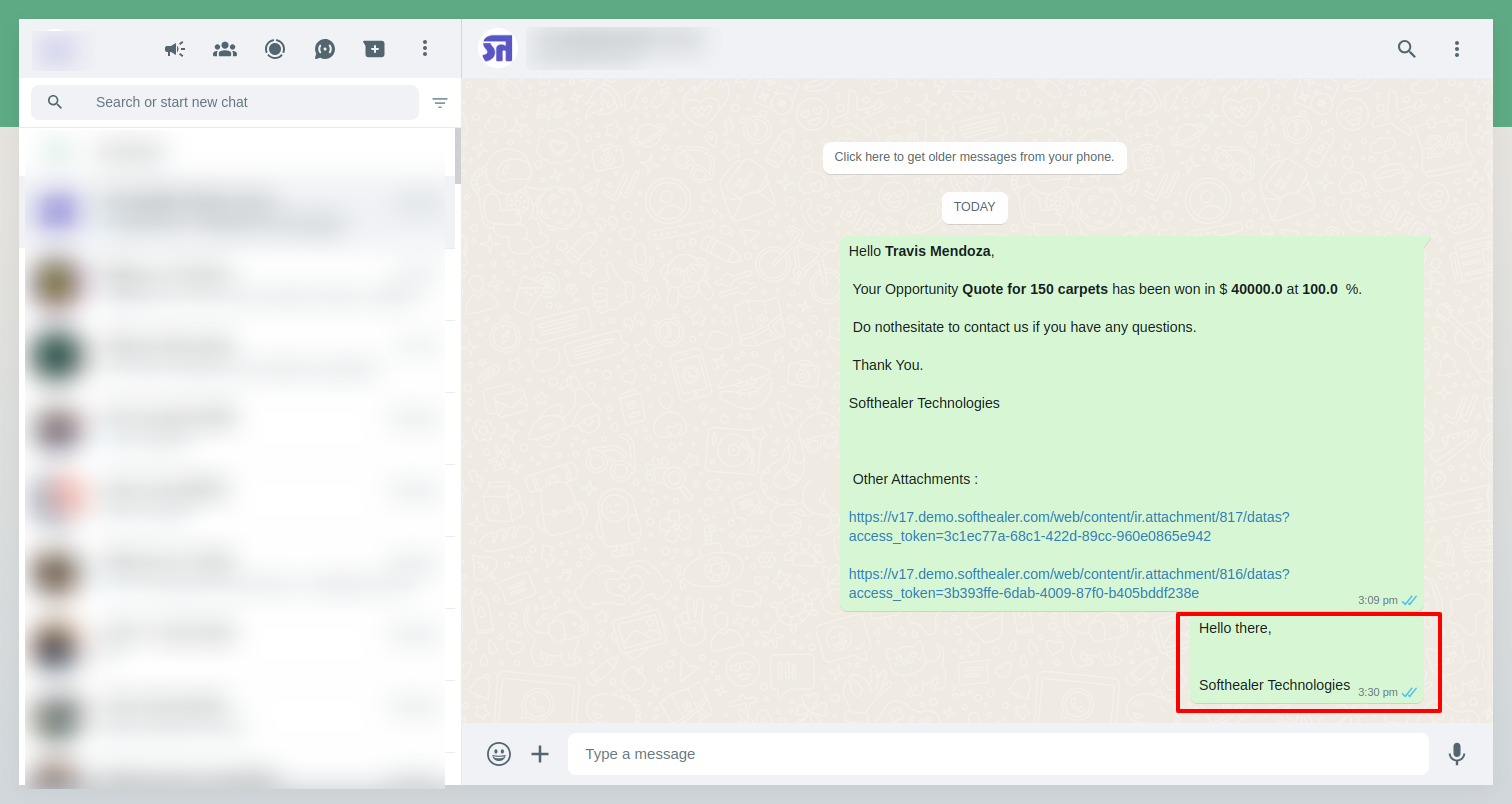Click magnifier icon in chat list search

tap(55, 102)
